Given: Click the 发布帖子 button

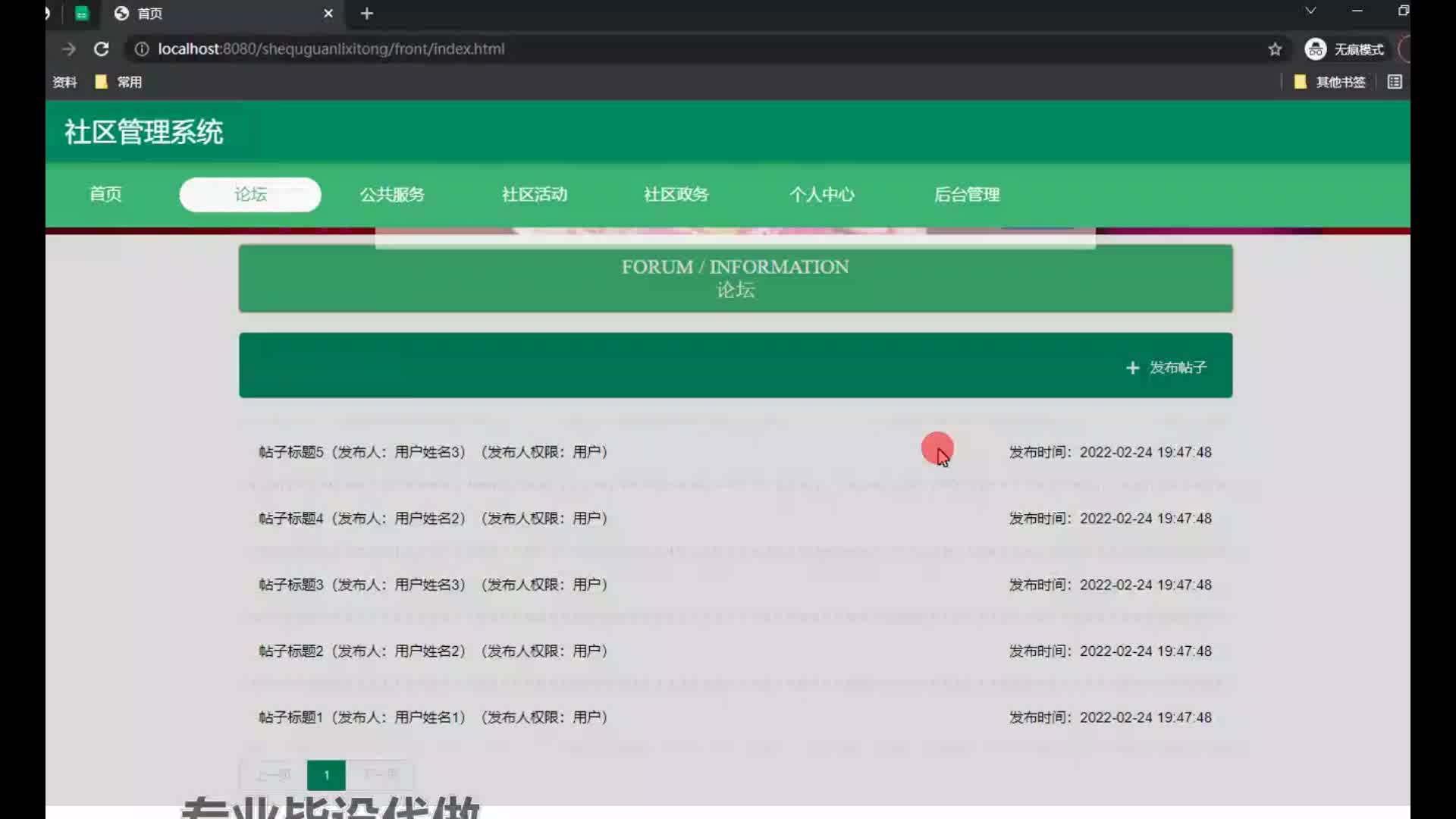Looking at the screenshot, I should pyautogui.click(x=1167, y=367).
